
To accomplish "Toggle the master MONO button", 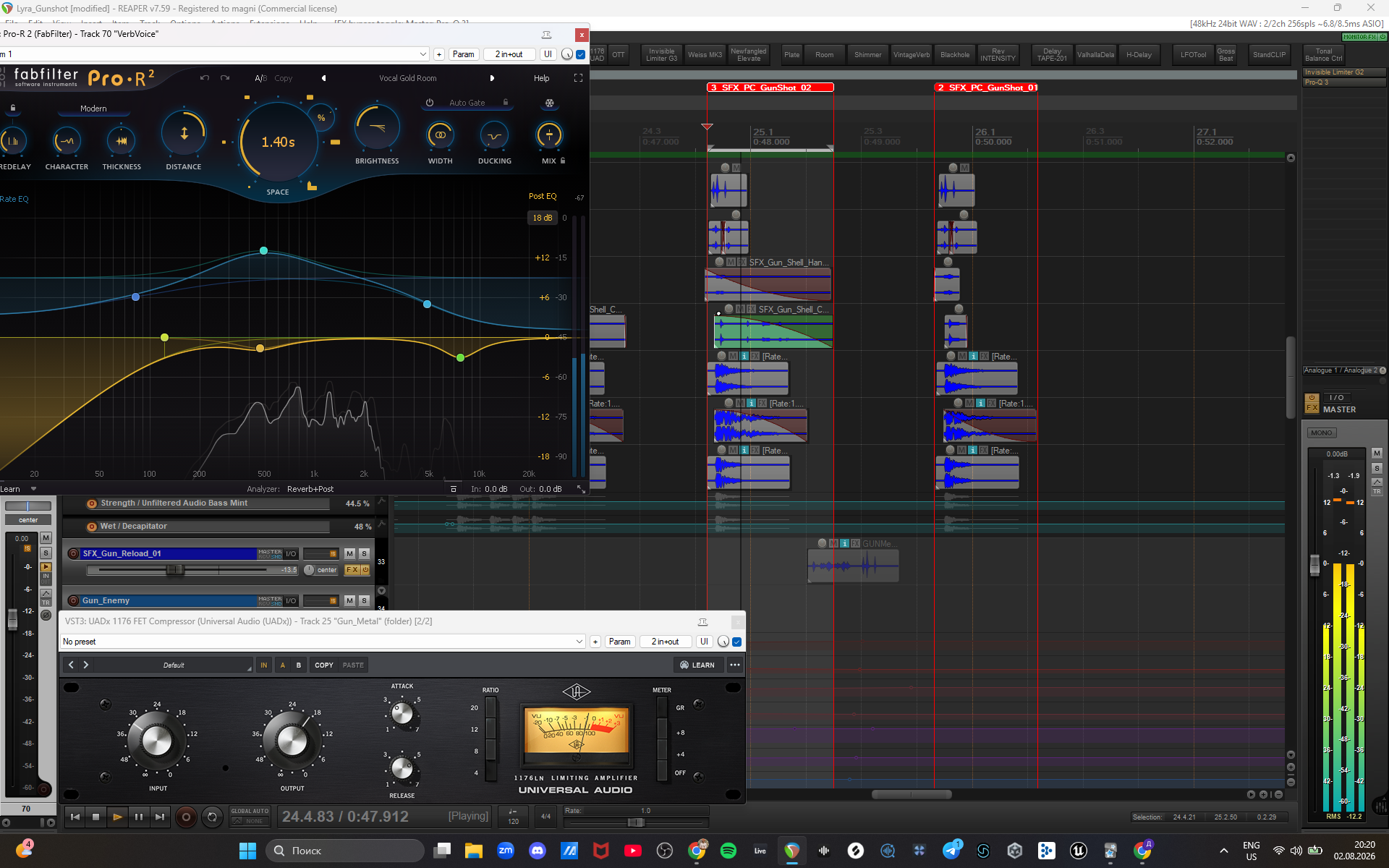I will click(1321, 433).
